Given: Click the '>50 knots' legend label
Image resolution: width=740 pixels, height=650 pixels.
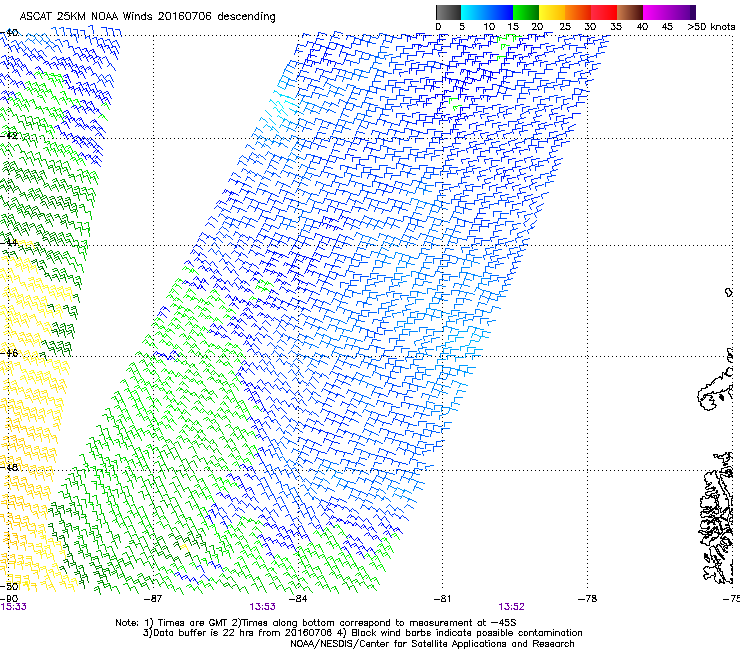Looking at the screenshot, I should pyautogui.click(x=711, y=27).
